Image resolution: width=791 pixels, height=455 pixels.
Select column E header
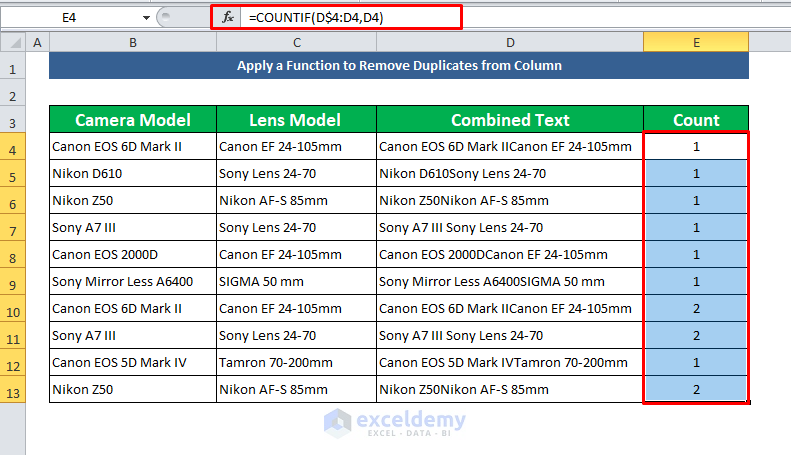(696, 42)
